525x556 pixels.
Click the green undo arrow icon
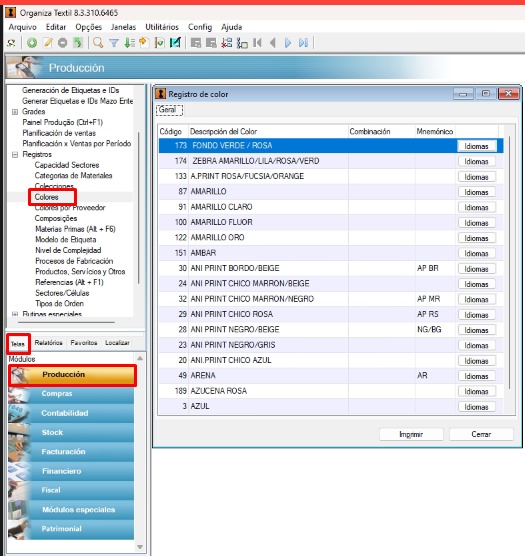[78, 43]
